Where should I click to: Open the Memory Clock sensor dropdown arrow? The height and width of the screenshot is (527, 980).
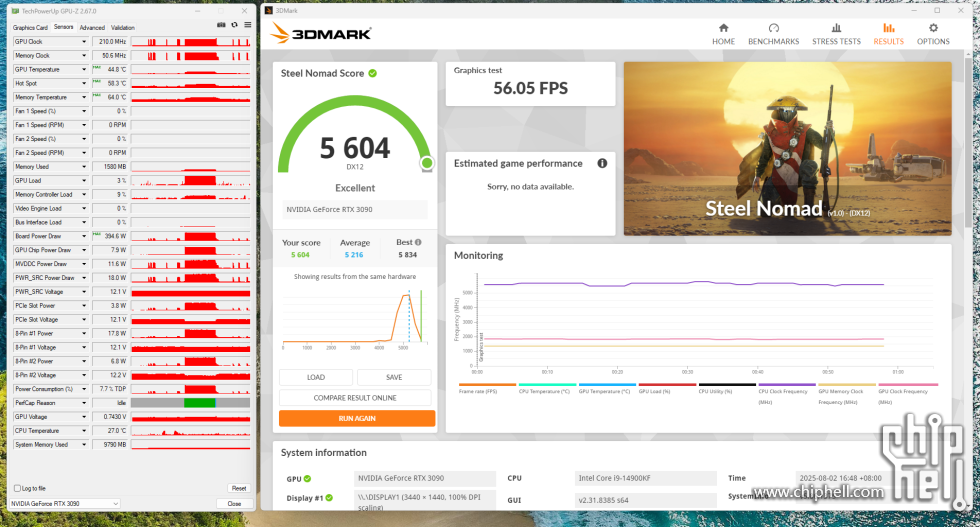84,56
